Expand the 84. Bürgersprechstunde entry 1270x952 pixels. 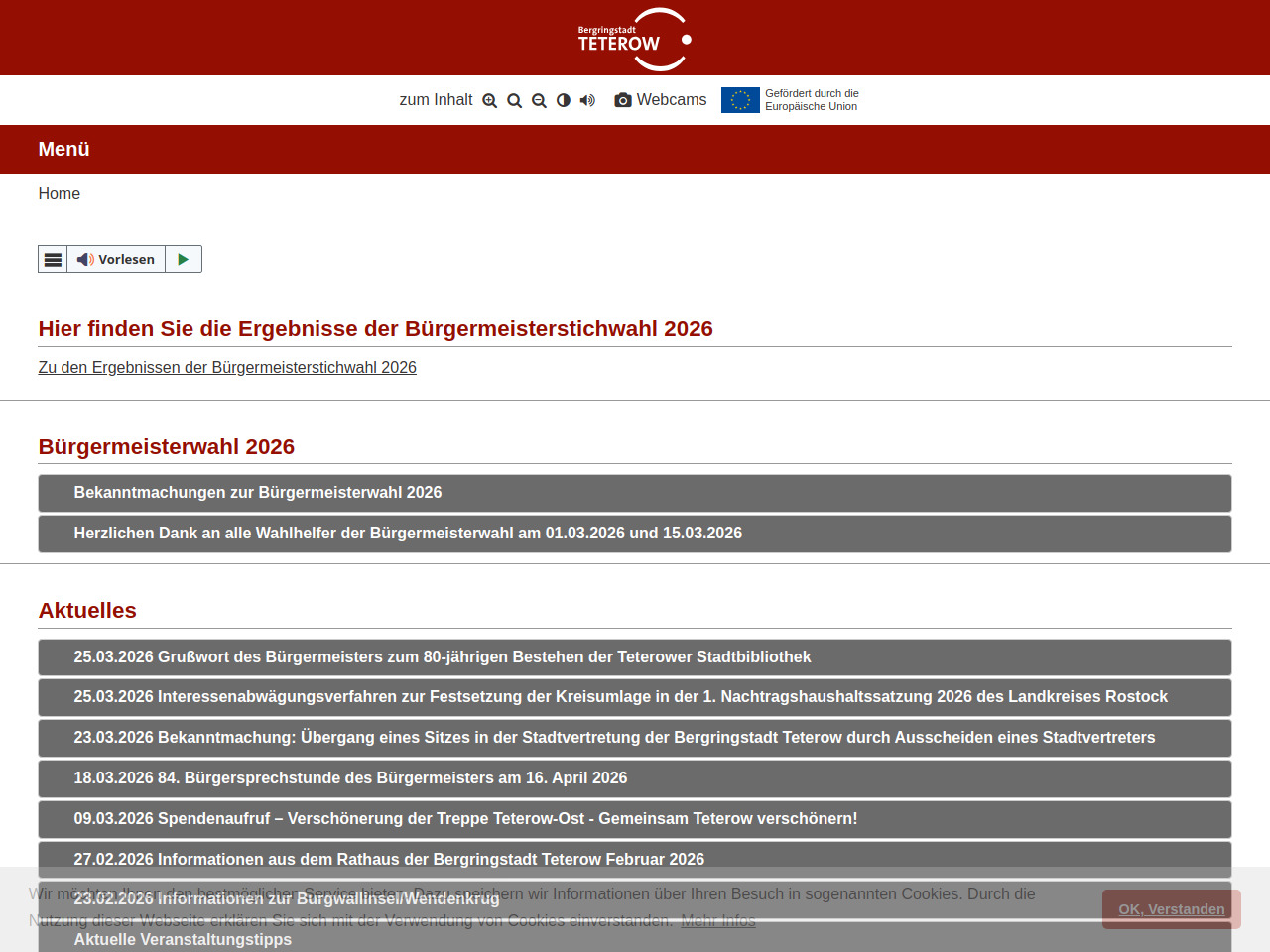350,778
